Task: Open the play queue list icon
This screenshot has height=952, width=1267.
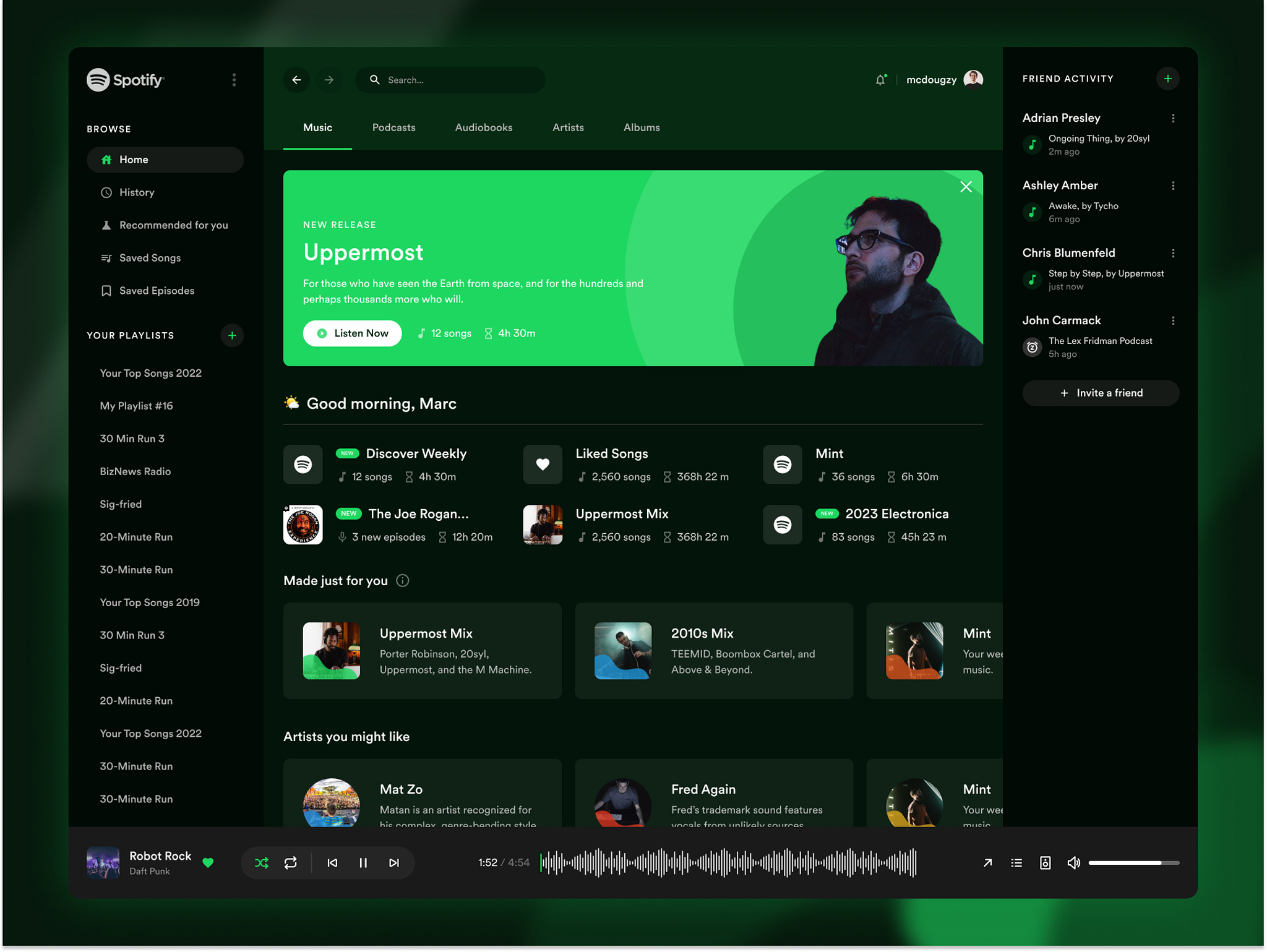Action: click(x=1016, y=863)
